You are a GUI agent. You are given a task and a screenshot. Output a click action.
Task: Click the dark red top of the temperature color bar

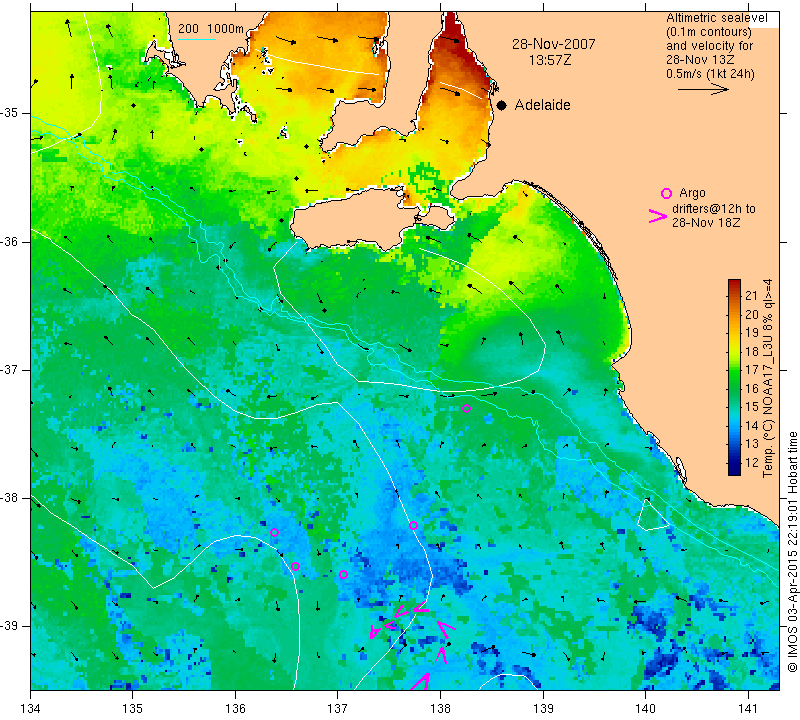734,283
